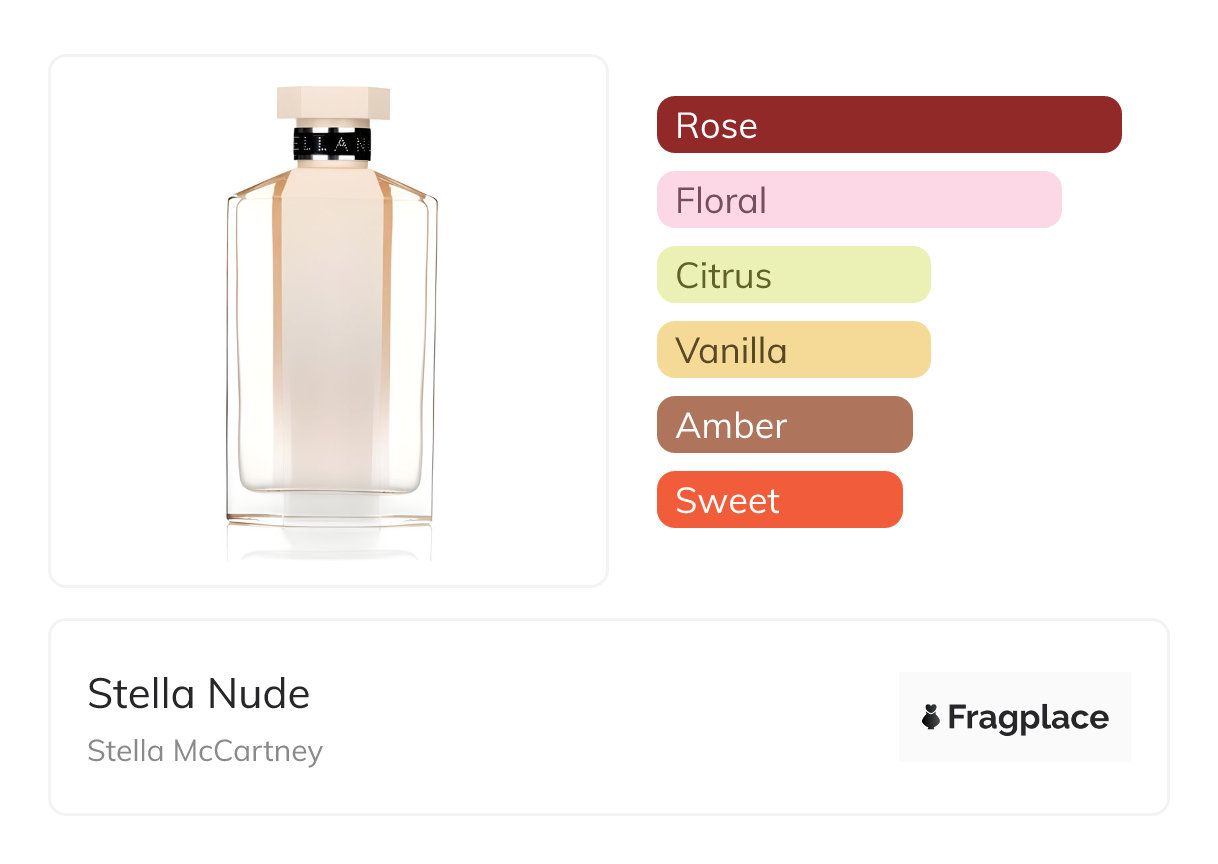Click the Fragplace perfume bottle logo icon
The width and height of the screenshot is (1218, 864).
[x=931, y=717]
